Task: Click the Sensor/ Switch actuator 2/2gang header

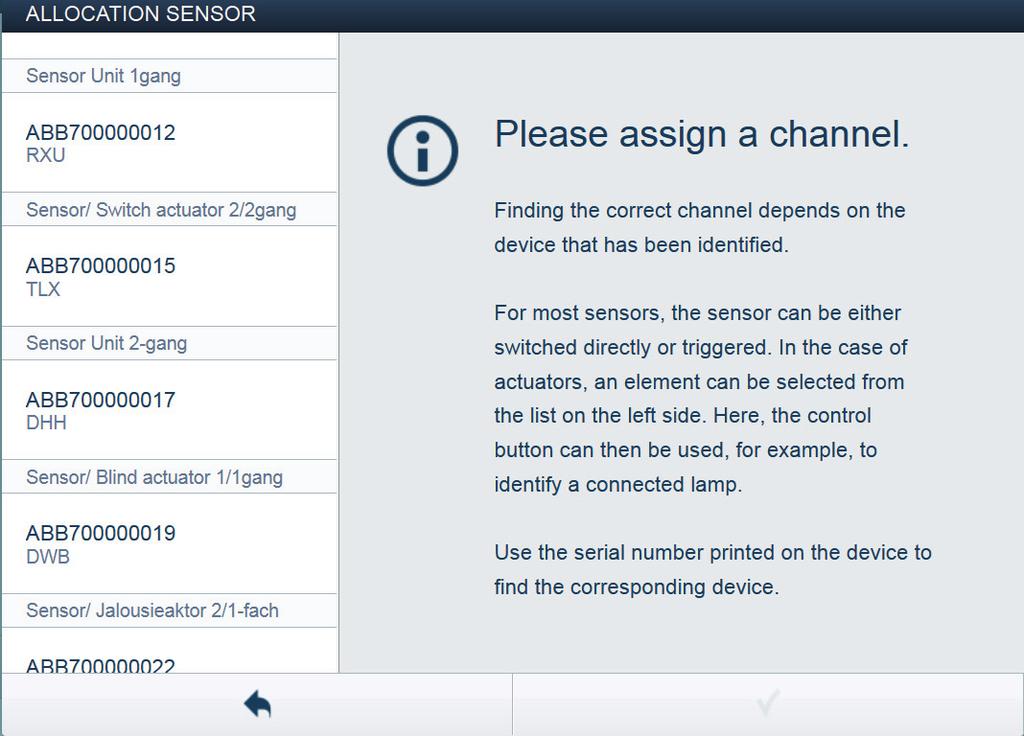Action: [x=169, y=210]
